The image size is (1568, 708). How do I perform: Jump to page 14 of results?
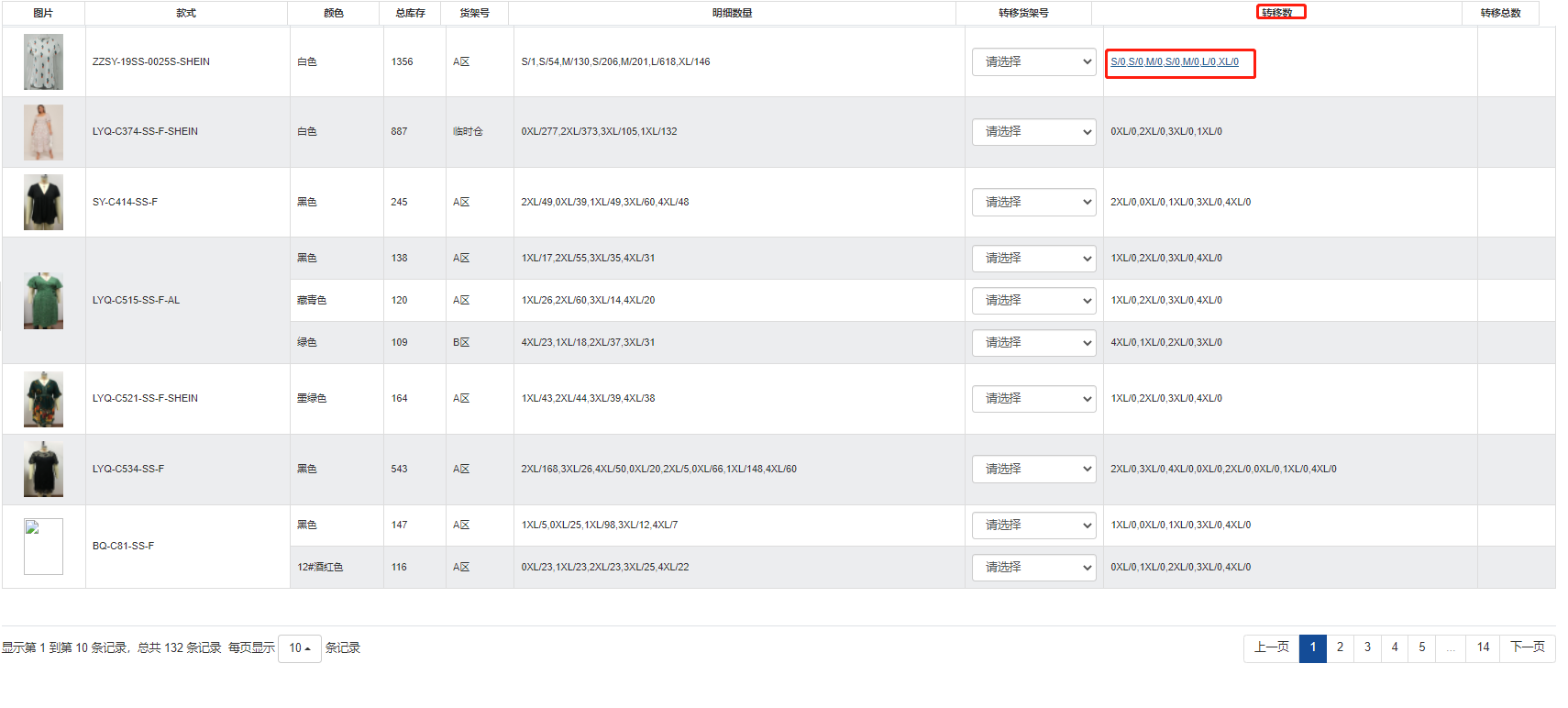tap(1483, 647)
